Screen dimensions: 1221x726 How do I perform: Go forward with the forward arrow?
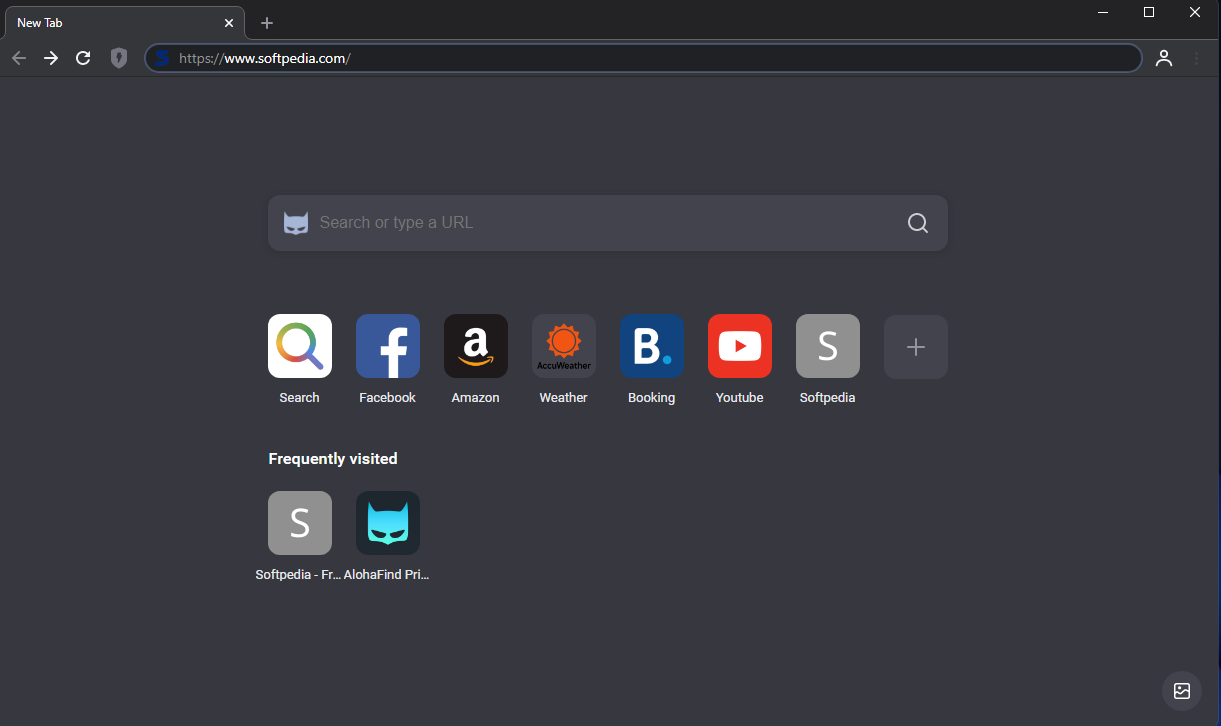51,58
